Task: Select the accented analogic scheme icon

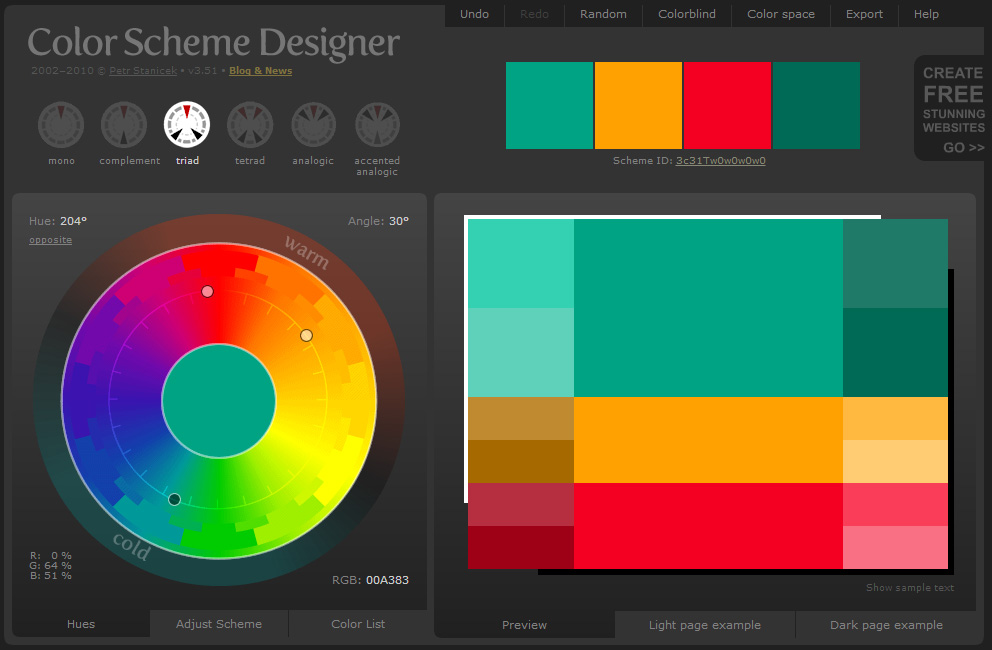Action: (x=377, y=125)
